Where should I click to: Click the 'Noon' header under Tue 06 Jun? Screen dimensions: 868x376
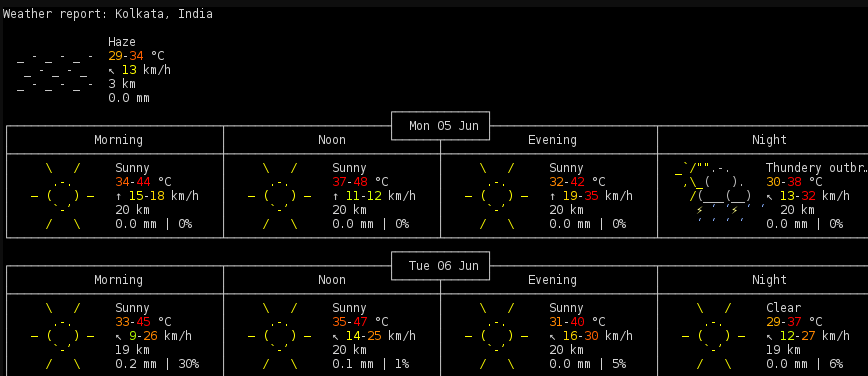tap(332, 280)
